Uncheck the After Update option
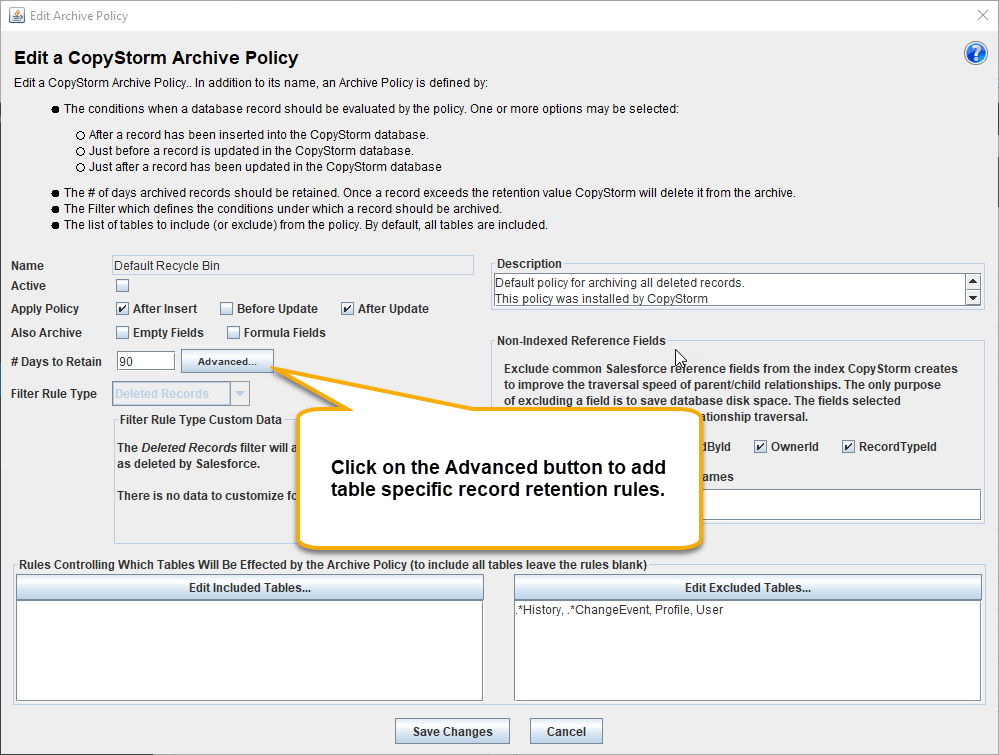Image resolution: width=999 pixels, height=755 pixels. point(349,308)
